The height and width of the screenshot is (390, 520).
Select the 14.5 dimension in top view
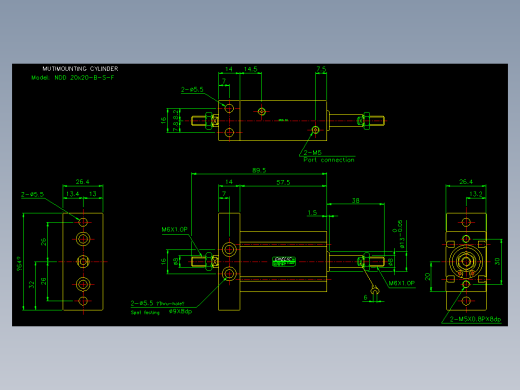[250, 69]
